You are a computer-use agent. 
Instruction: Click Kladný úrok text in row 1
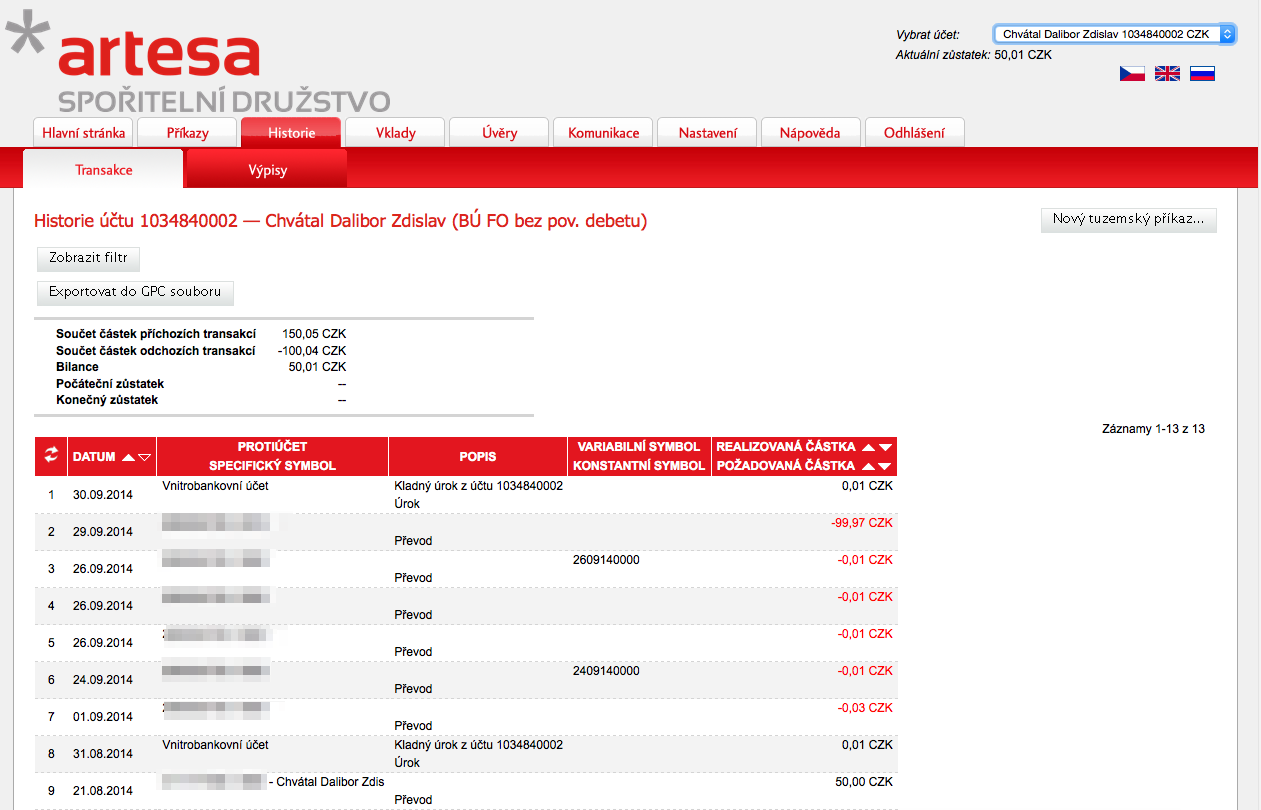[479, 486]
